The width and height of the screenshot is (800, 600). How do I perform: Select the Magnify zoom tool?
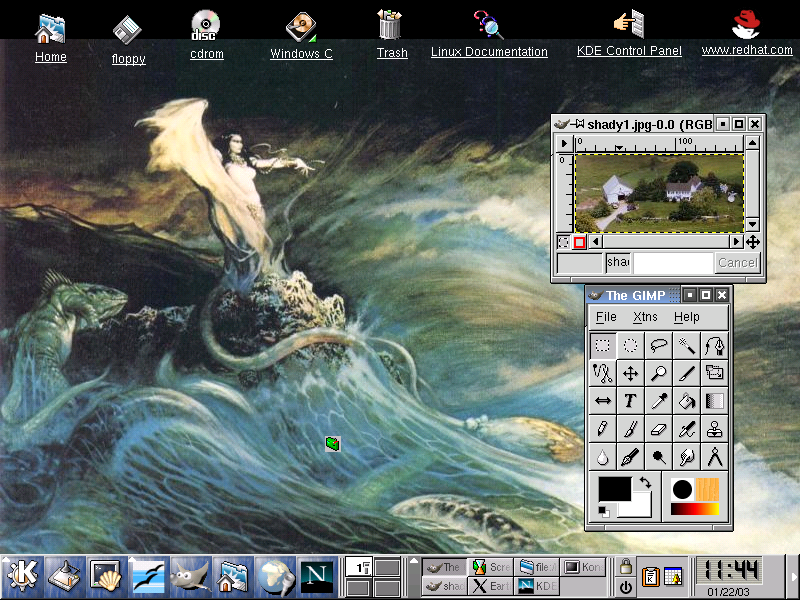click(x=659, y=373)
